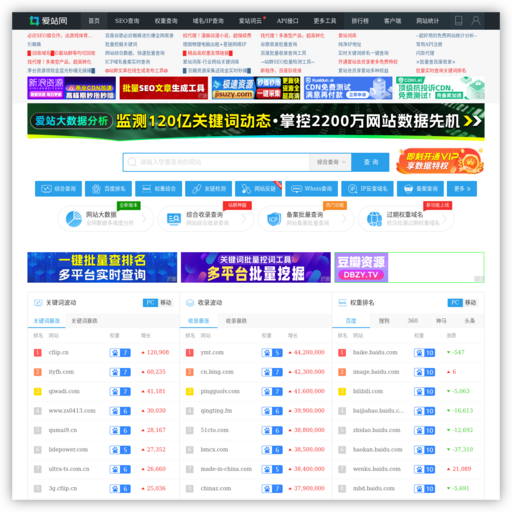Click the 爱站网 logo

pos(48,21)
